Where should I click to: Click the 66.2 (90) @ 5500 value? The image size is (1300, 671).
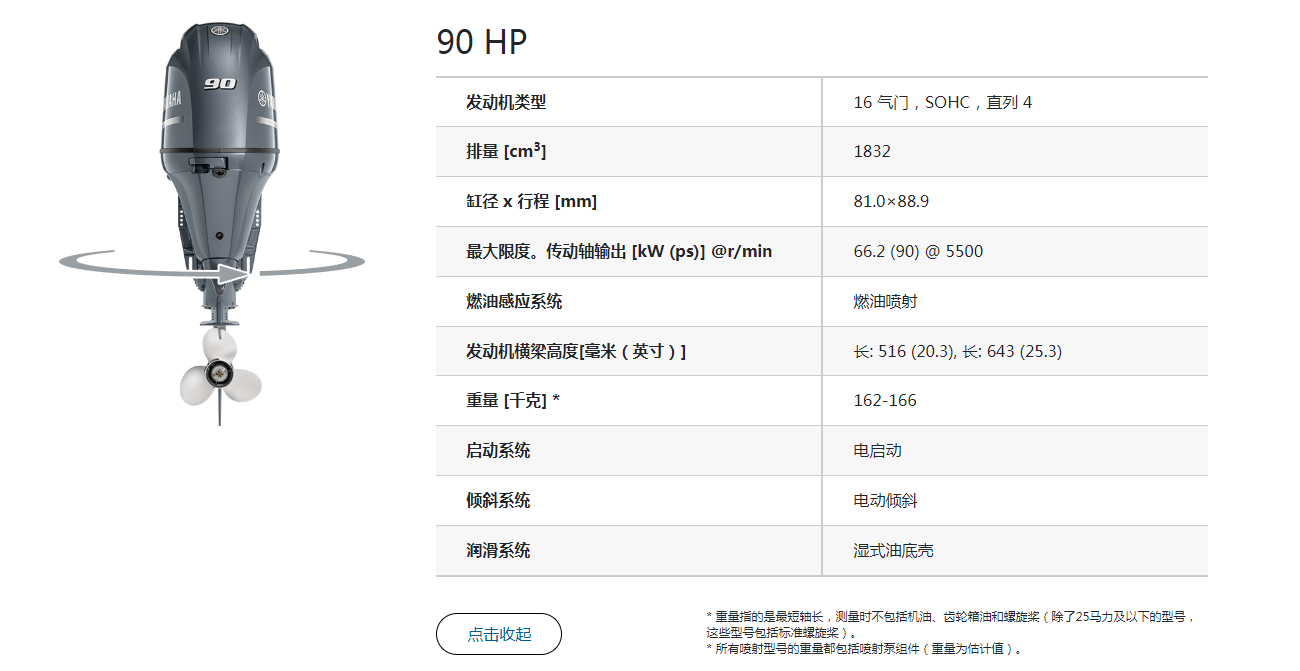(x=918, y=251)
